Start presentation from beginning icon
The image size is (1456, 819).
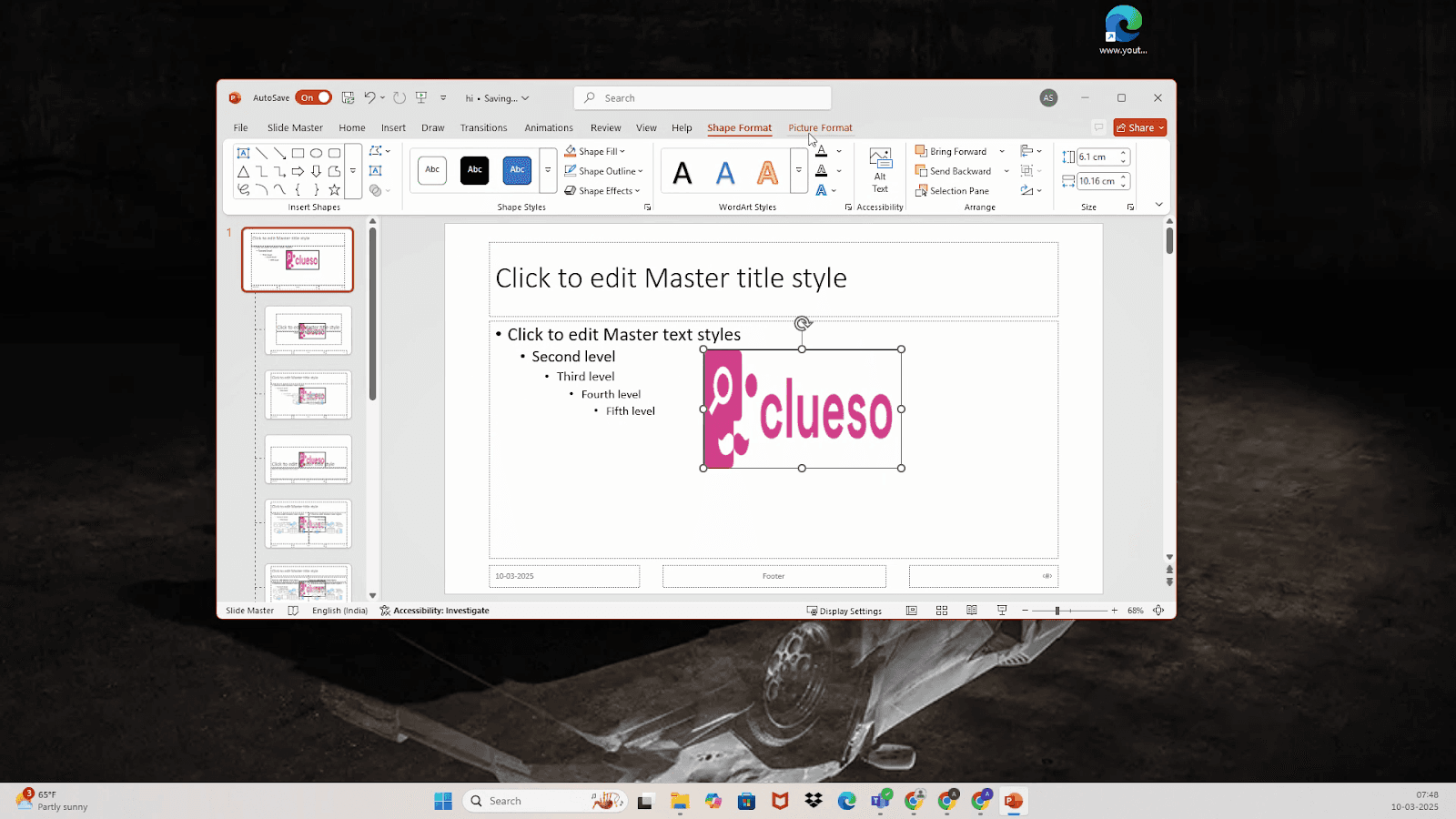tap(421, 97)
